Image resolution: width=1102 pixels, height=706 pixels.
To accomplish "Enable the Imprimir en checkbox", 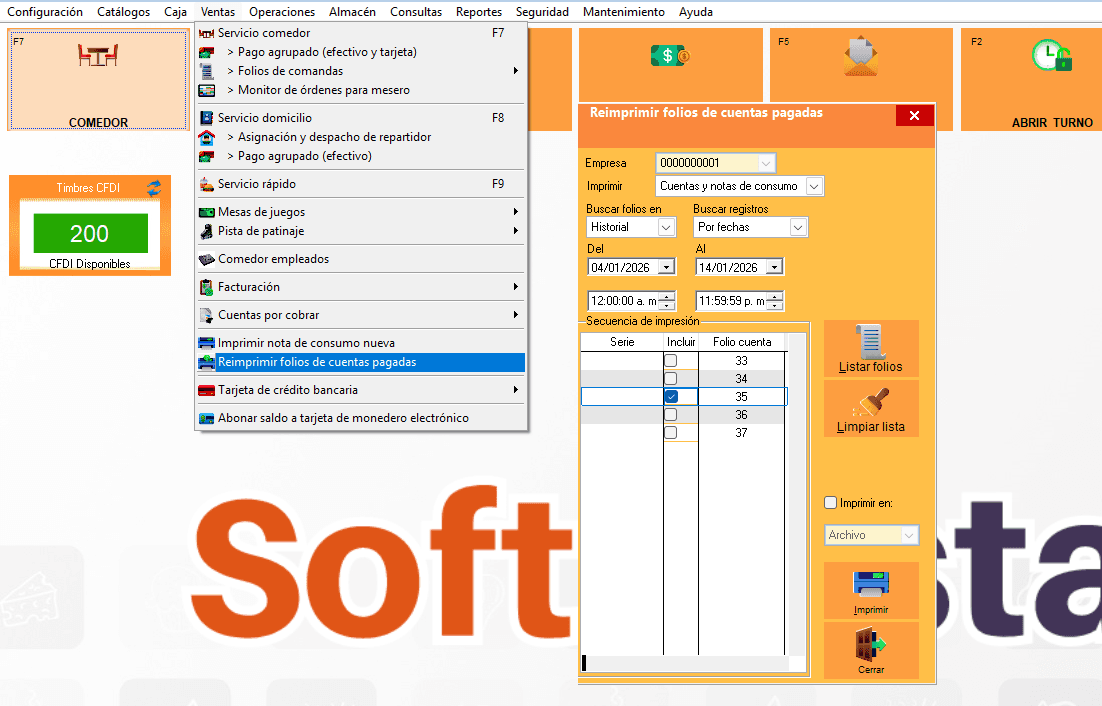I will (830, 503).
